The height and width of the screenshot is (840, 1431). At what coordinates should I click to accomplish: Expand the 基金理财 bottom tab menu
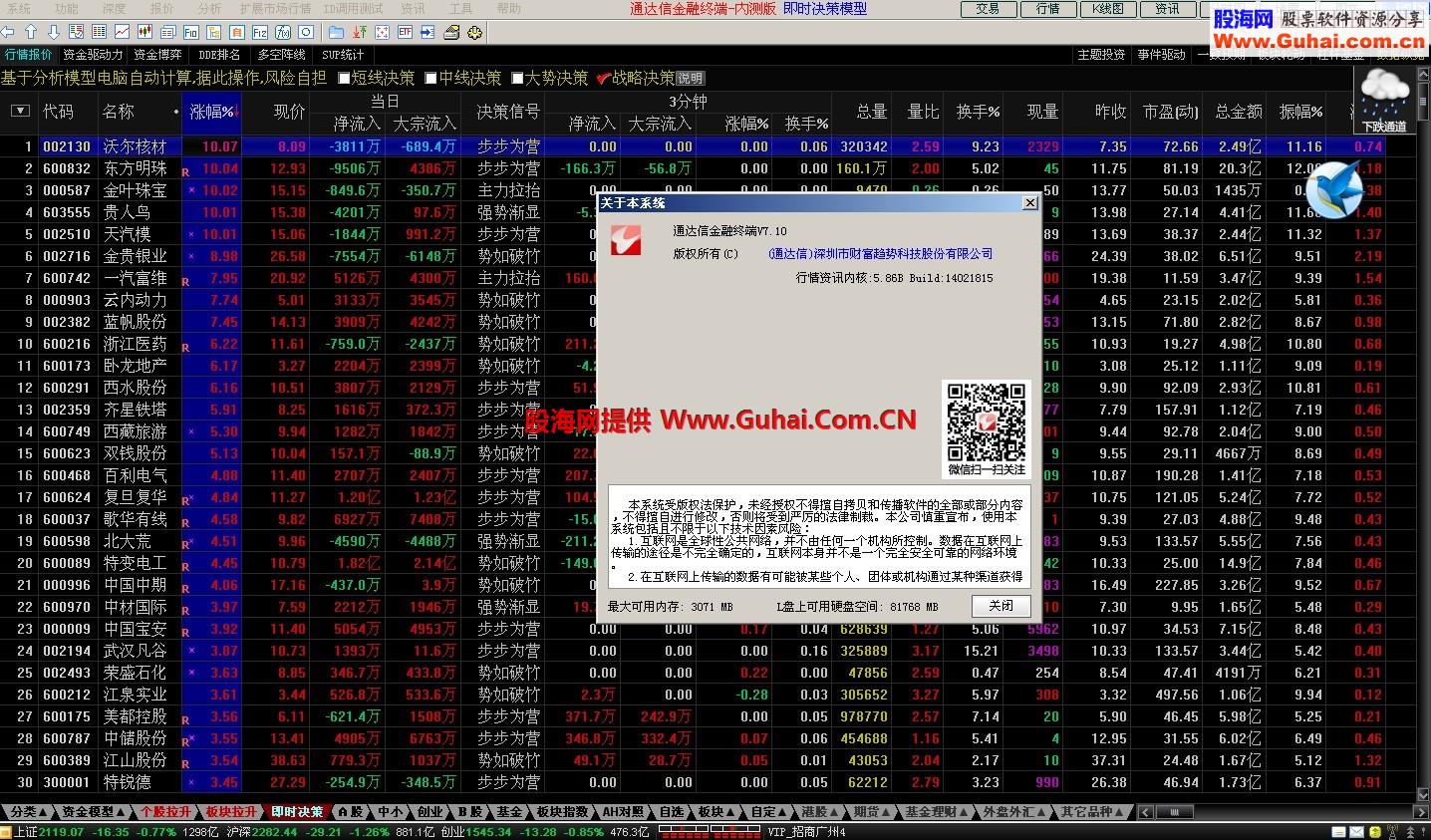936,812
